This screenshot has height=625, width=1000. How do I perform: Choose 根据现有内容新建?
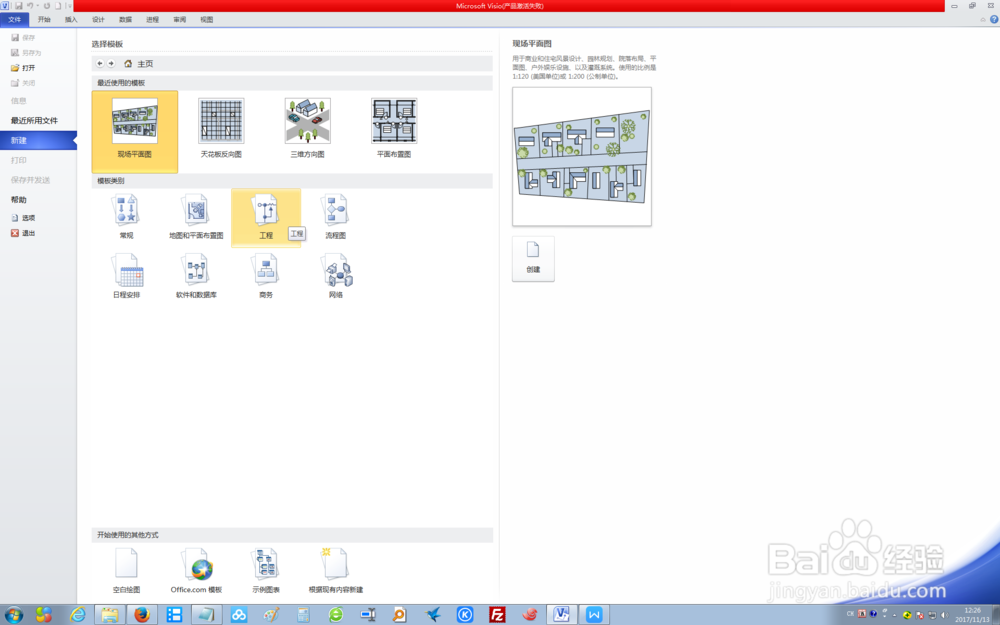[x=335, y=571]
